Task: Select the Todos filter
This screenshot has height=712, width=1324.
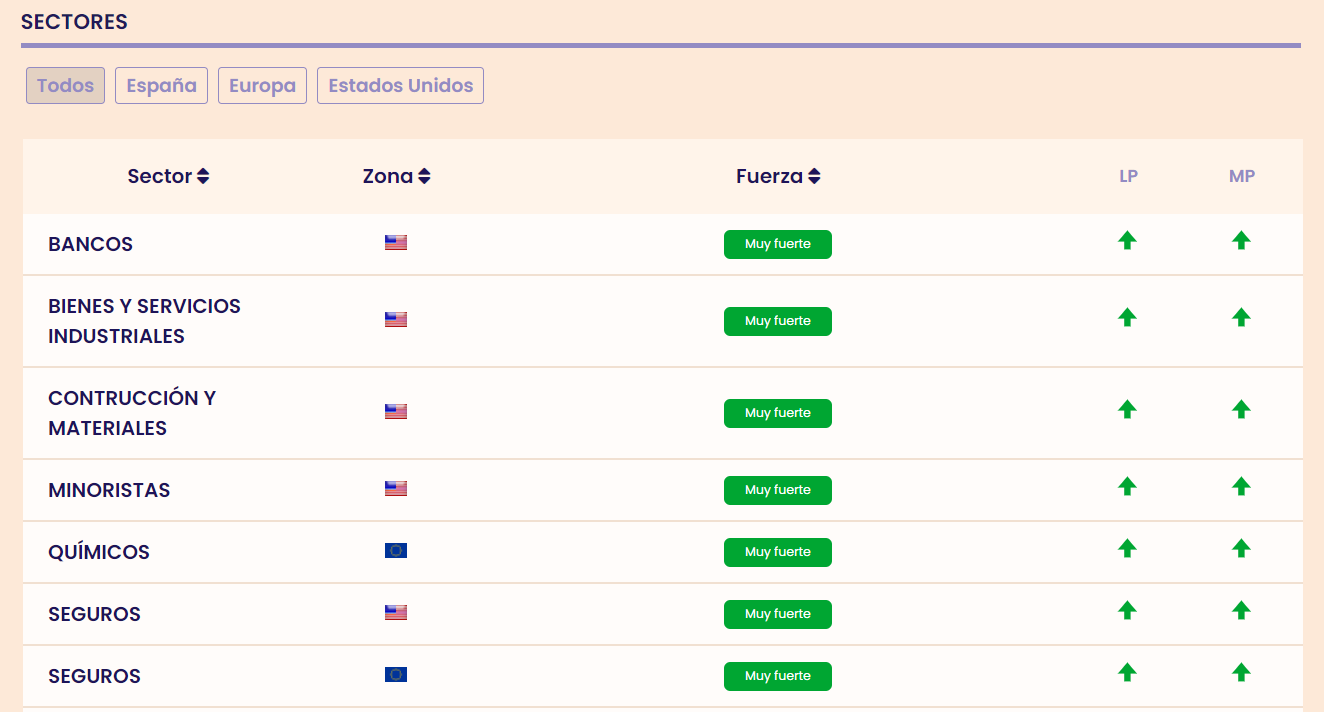Action: point(65,85)
